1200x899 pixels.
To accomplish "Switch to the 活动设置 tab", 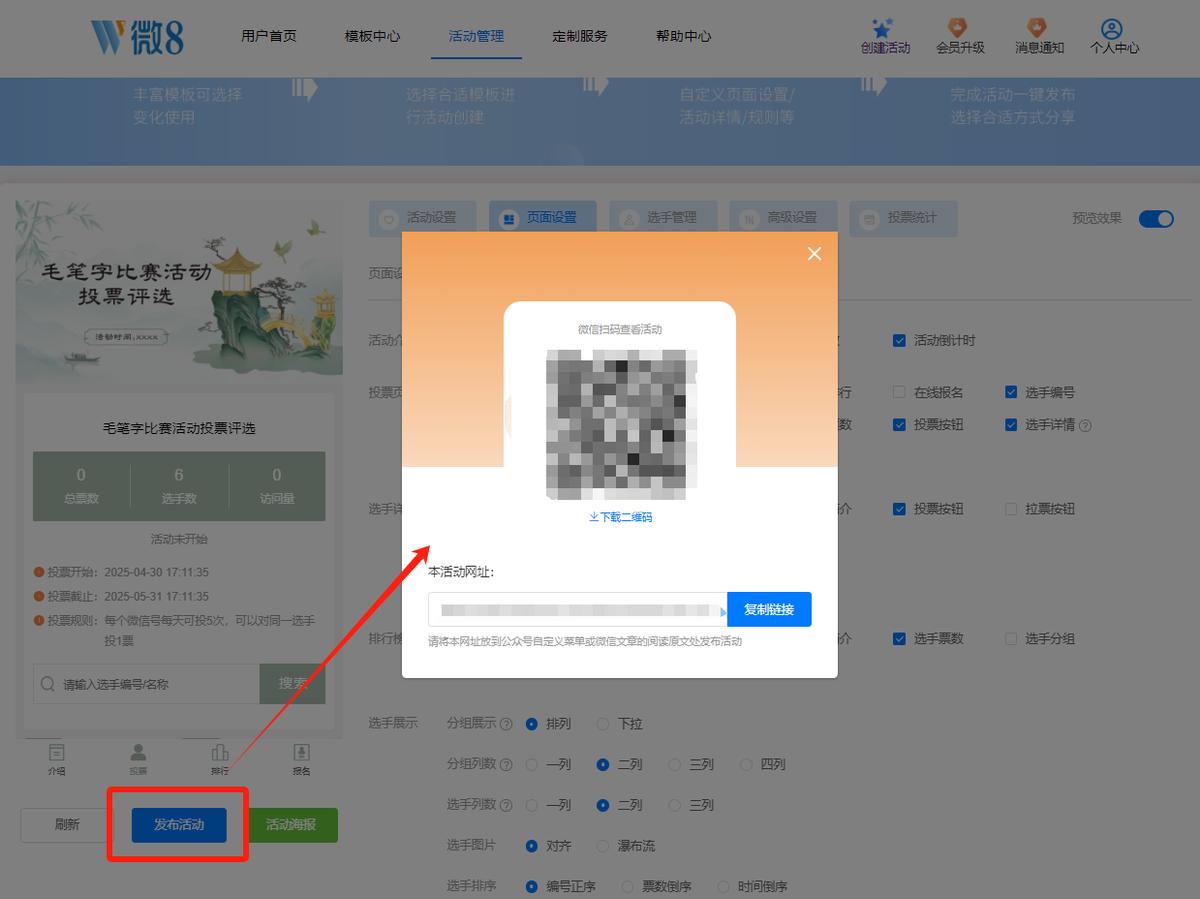I will (x=422, y=218).
